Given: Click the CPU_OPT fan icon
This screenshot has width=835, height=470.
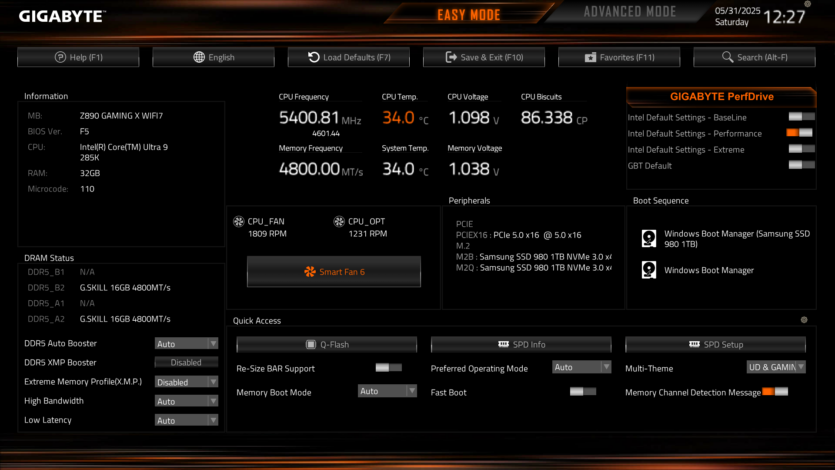Looking at the screenshot, I should [x=339, y=221].
